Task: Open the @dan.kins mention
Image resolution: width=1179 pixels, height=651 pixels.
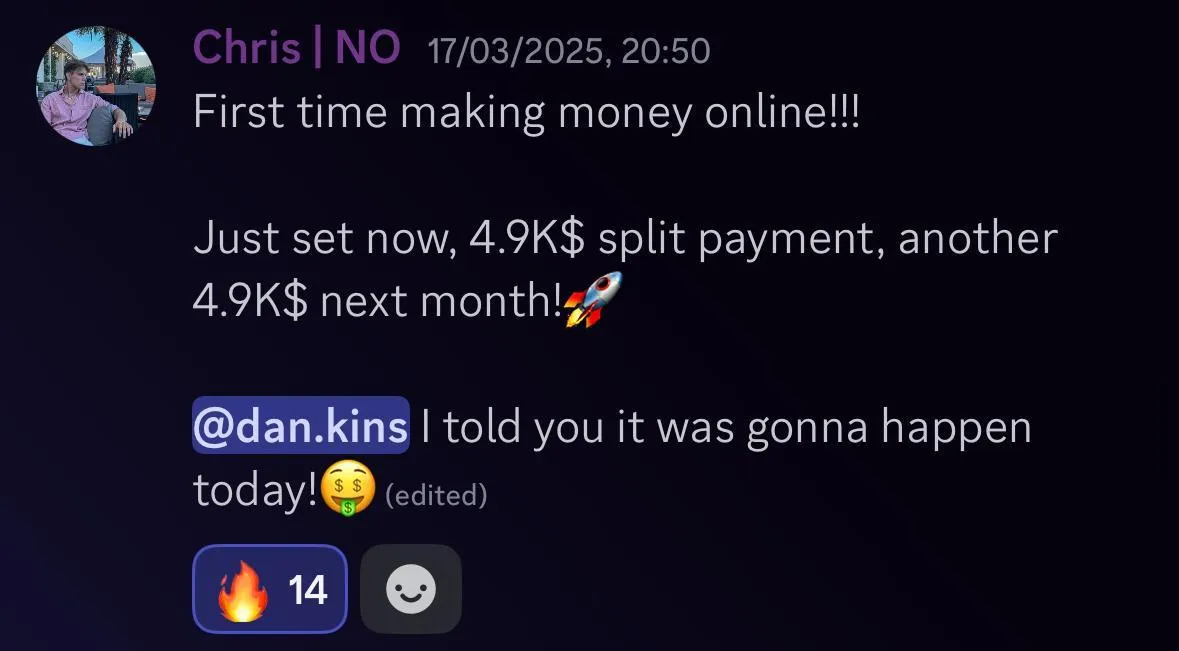Action: point(301,425)
